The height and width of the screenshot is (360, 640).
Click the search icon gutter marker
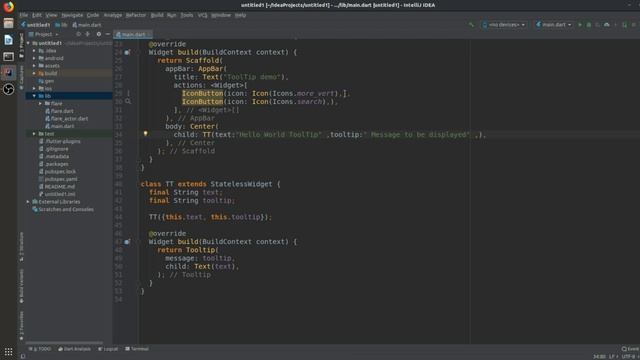point(128,101)
